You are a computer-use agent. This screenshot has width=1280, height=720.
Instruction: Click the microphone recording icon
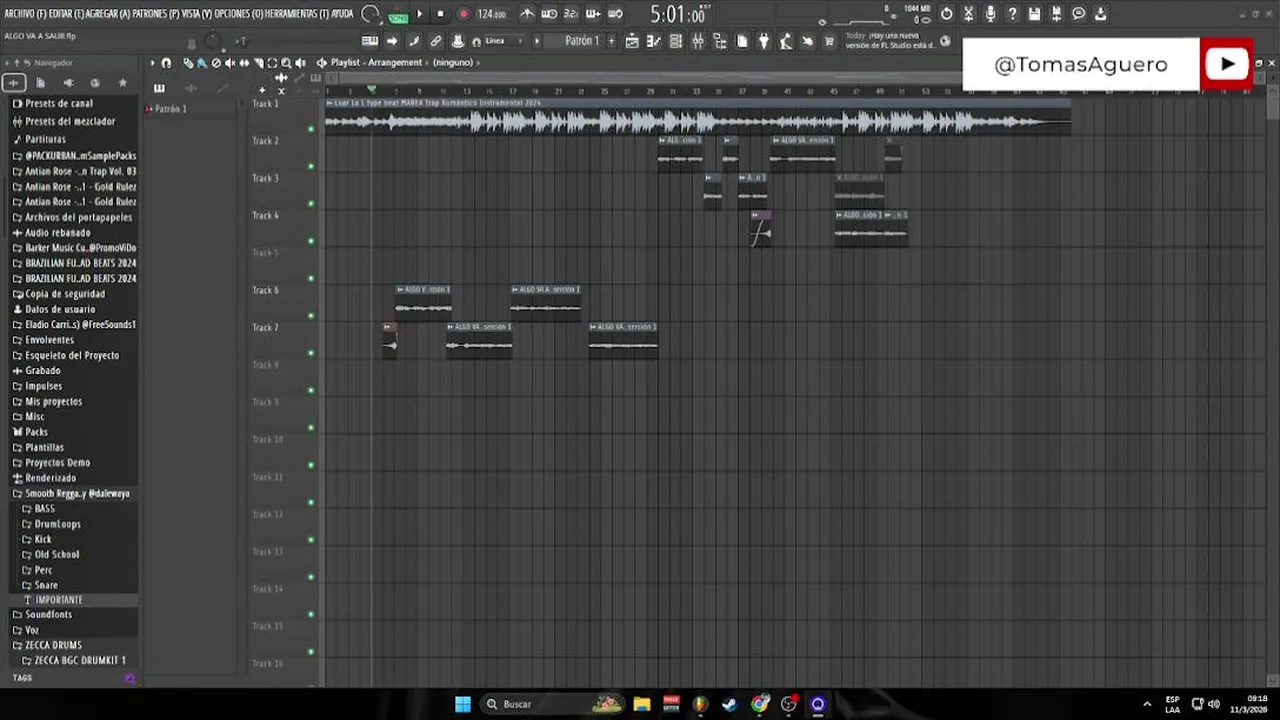[990, 14]
